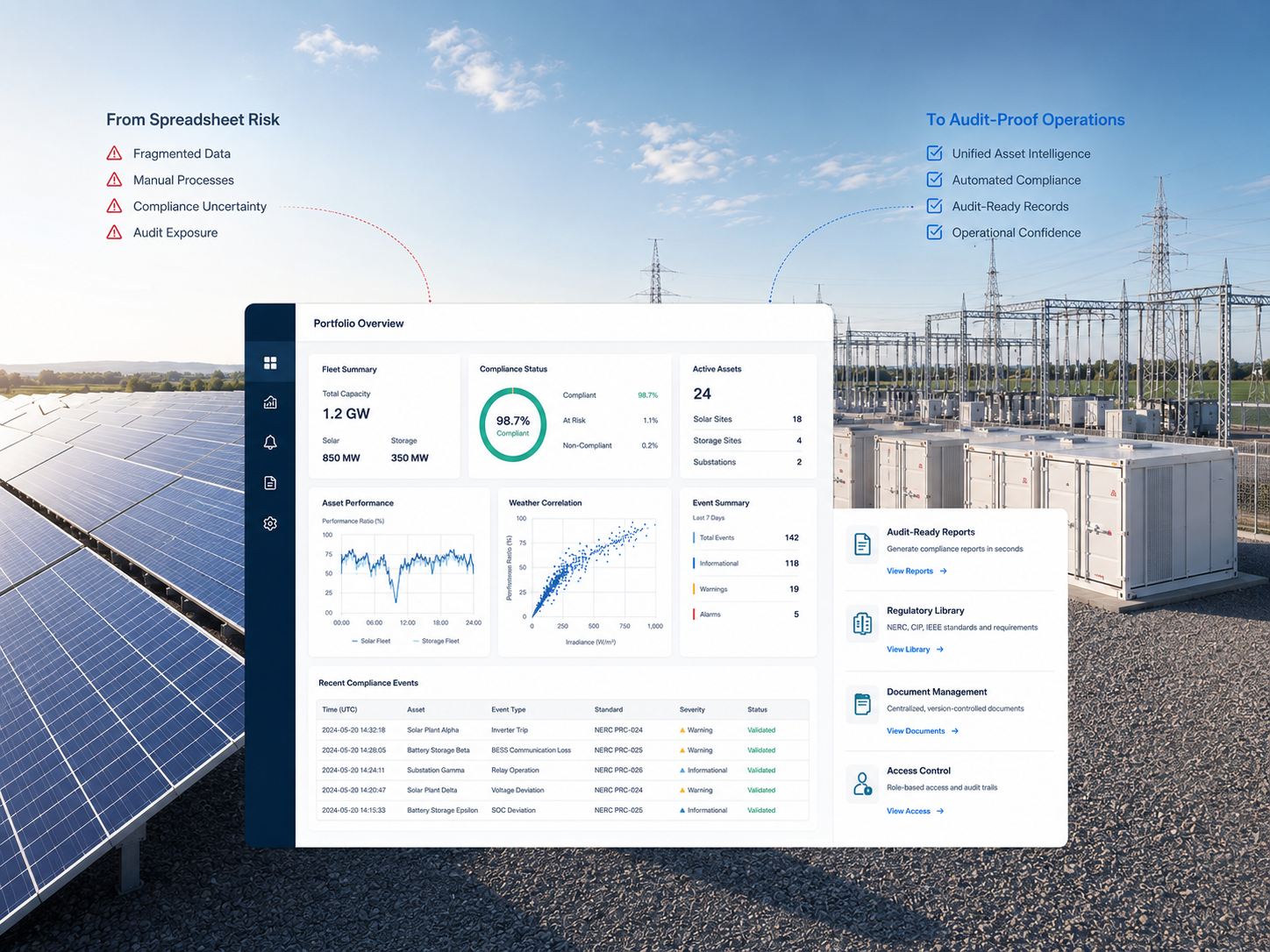Toggle the Unified Asset Intelligence checkbox

935,153
